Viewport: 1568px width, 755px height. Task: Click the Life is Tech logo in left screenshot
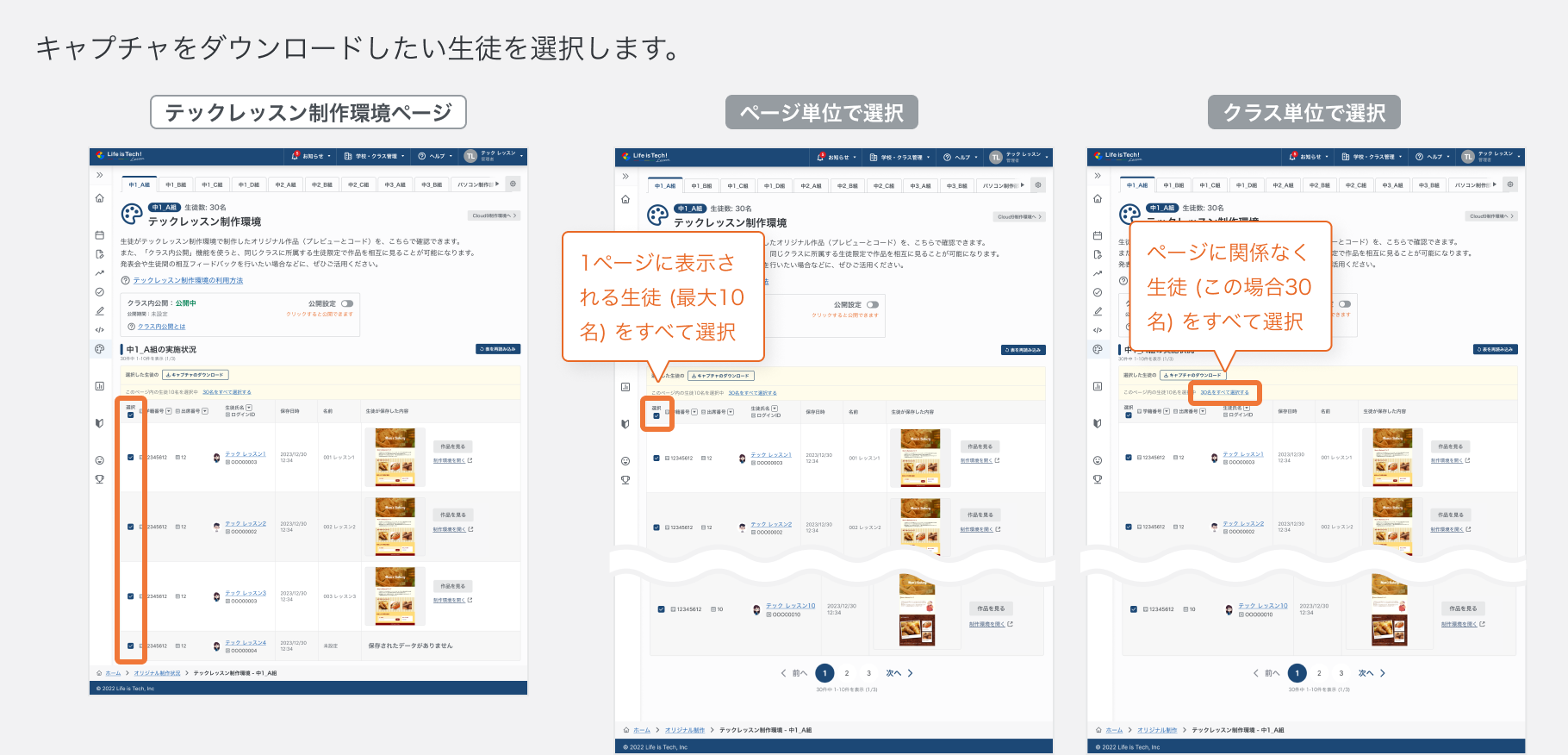click(120, 156)
